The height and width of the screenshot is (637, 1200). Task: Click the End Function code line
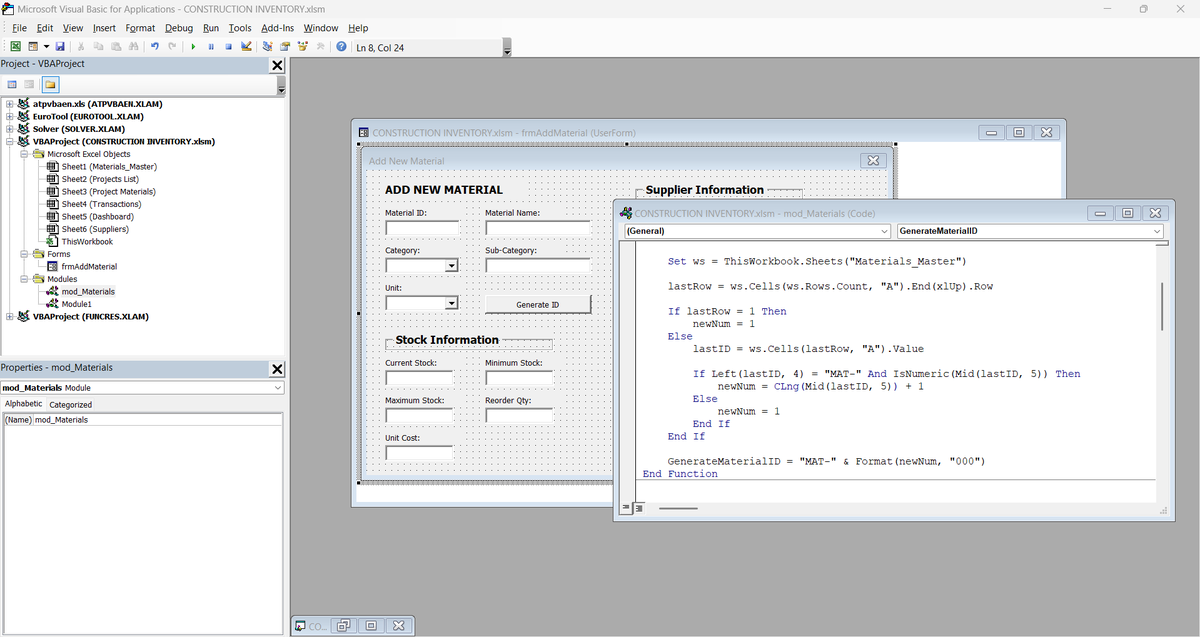(680, 474)
